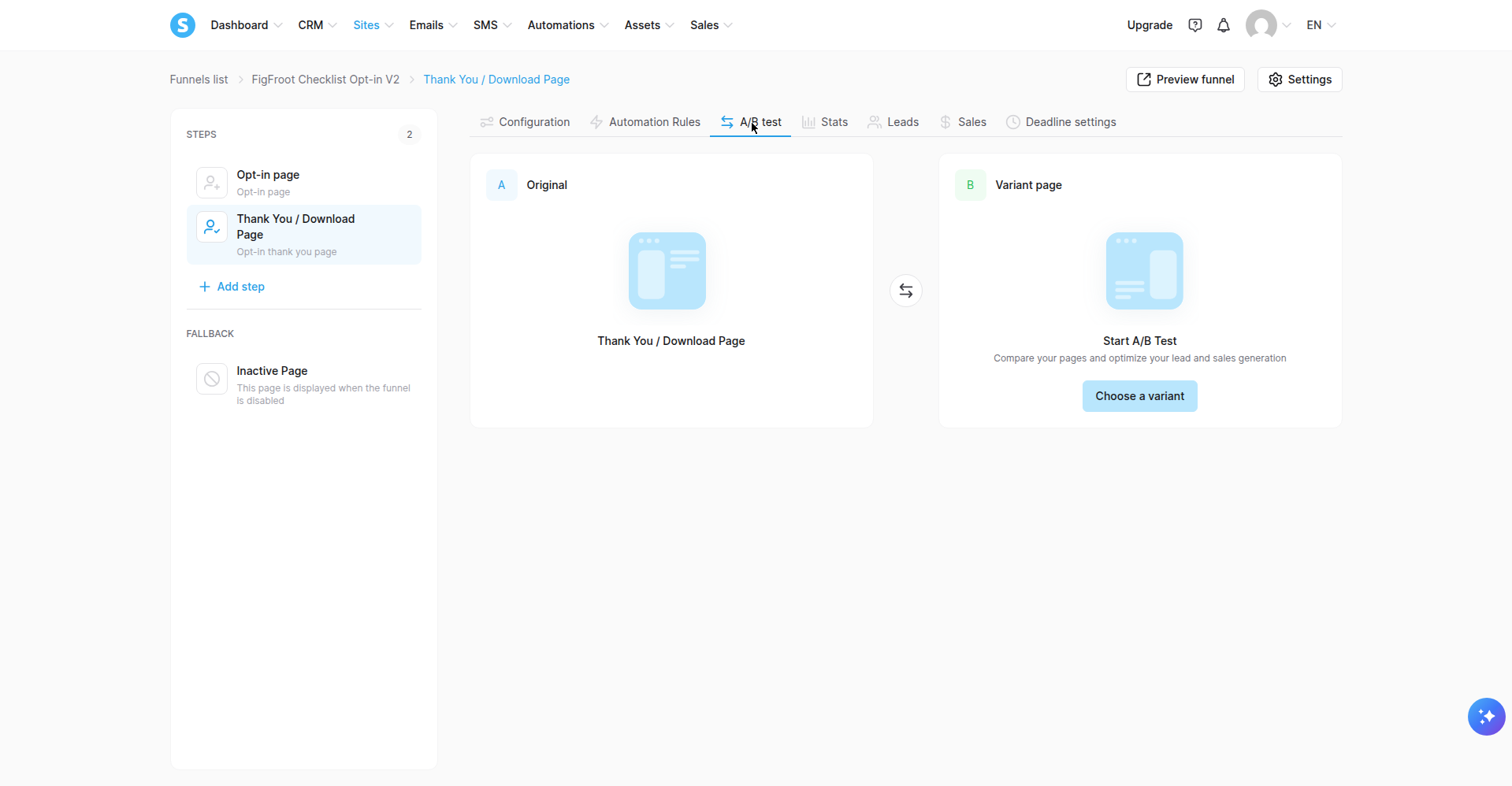The height and width of the screenshot is (786, 1512).
Task: Open the Leads tab
Action: 893,122
